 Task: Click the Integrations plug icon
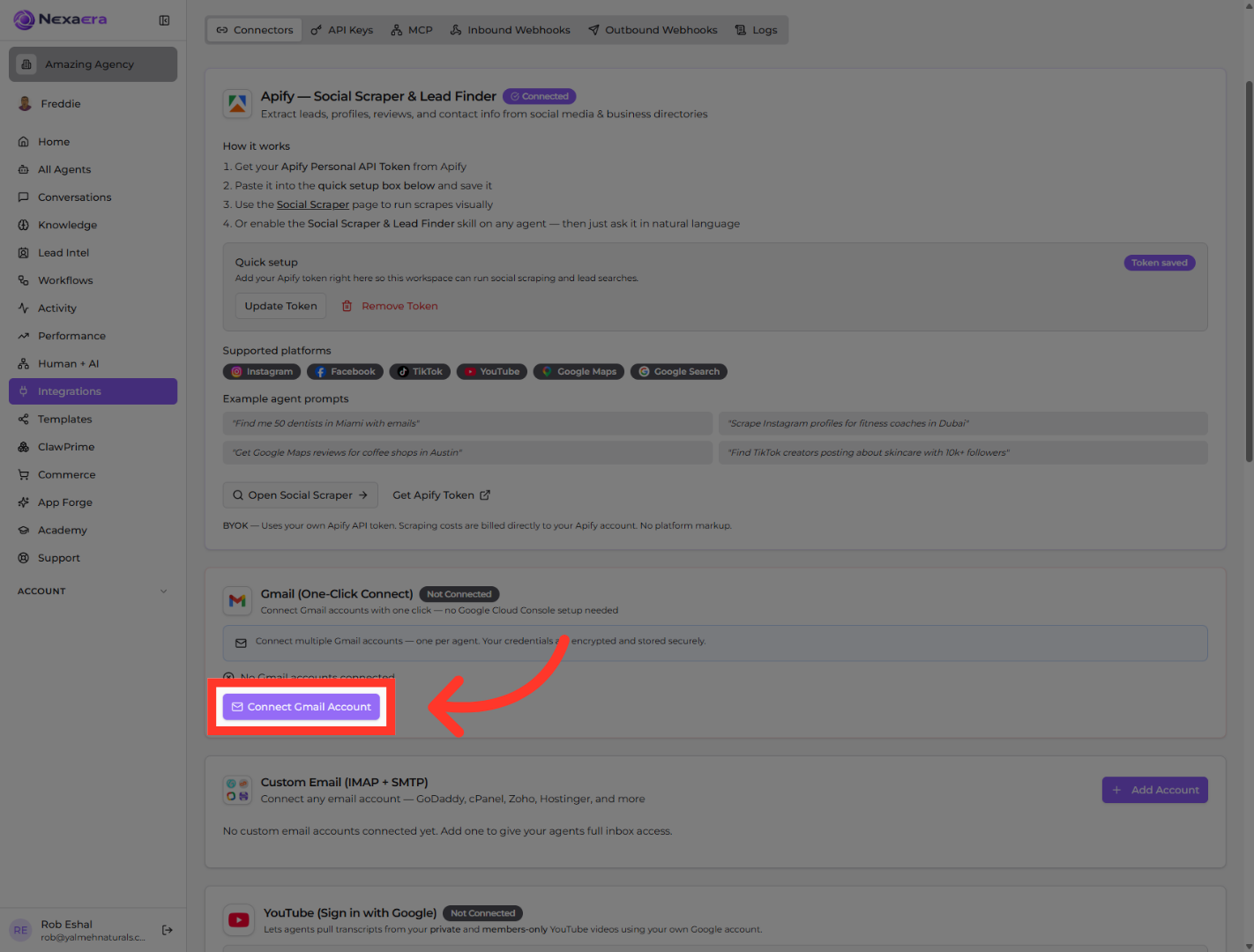point(24,391)
